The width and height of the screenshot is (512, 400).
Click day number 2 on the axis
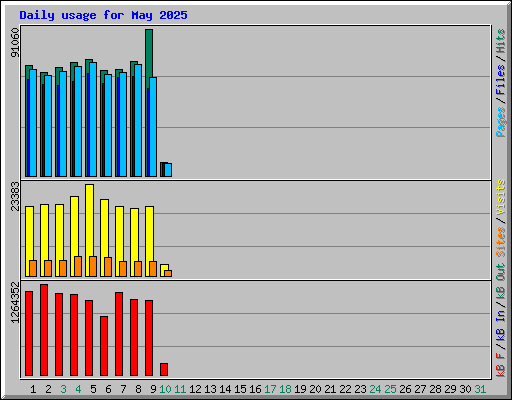tap(48, 389)
